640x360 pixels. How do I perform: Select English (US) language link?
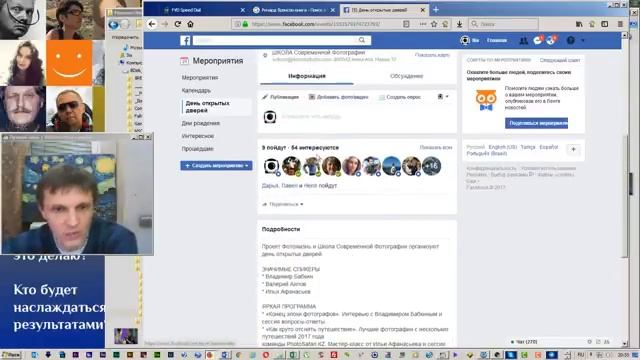pyautogui.click(x=503, y=147)
